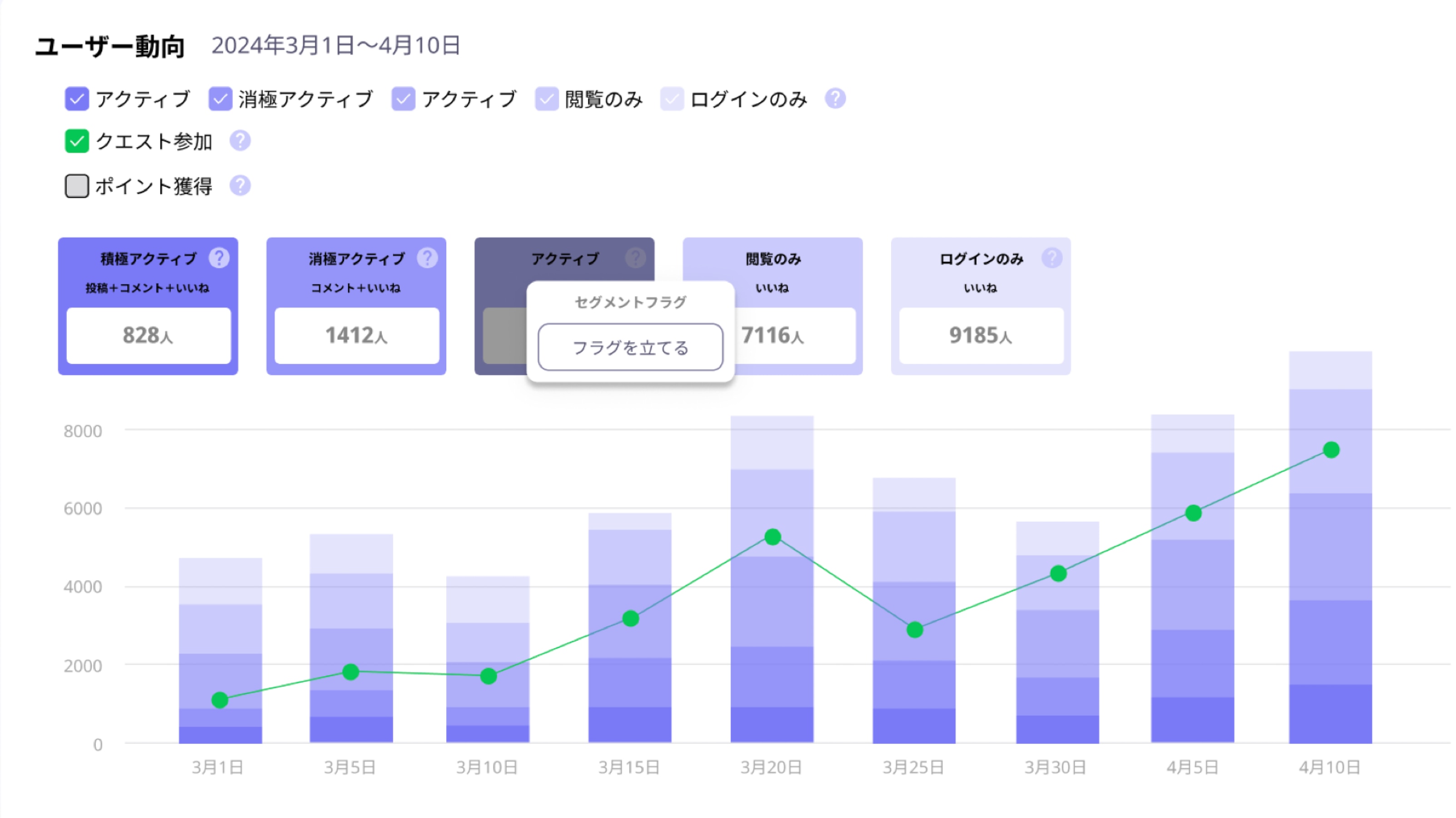Toggle the 消極アクティブ checkbox
Screen dimensions: 1456x818
(220, 99)
